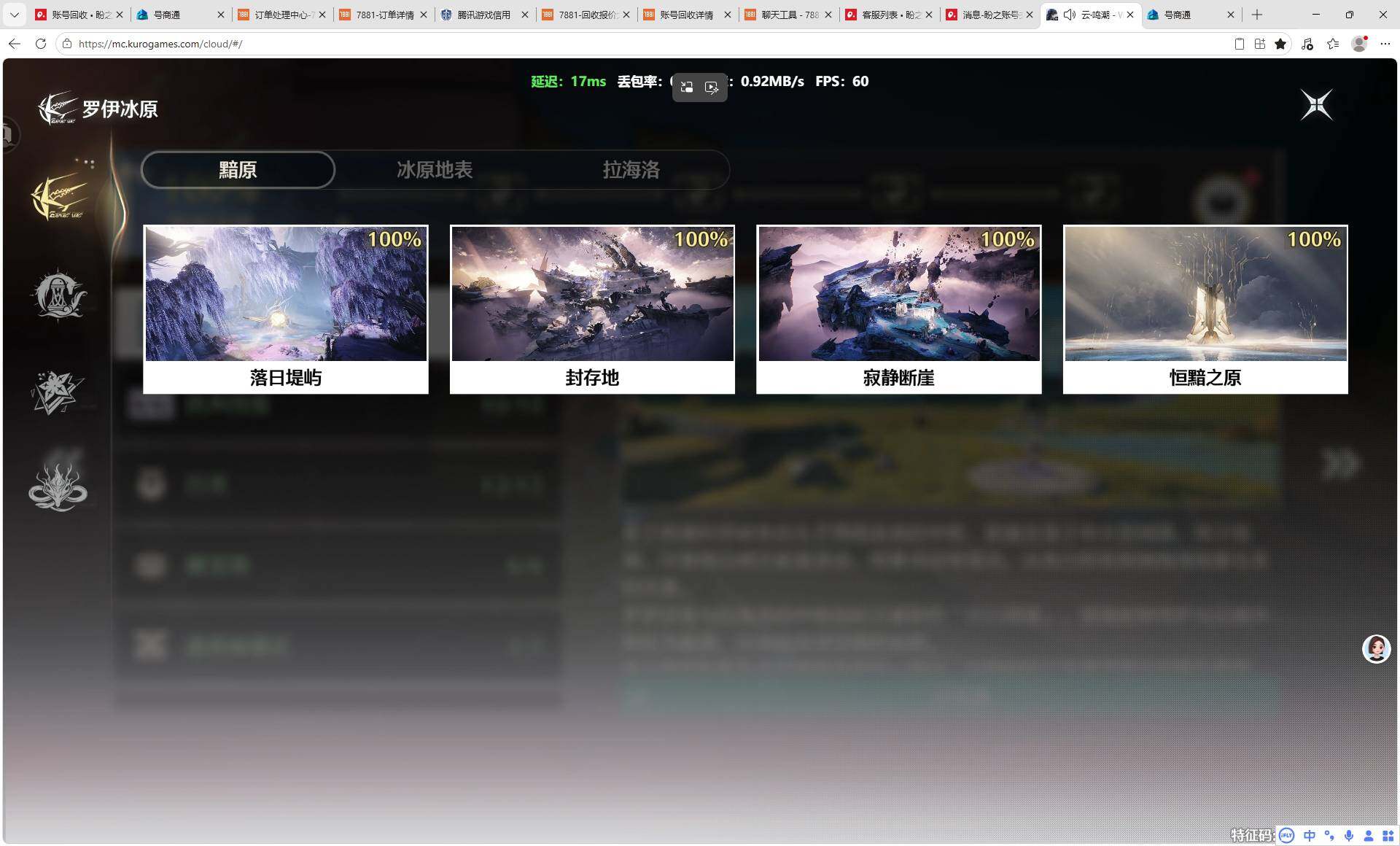Close the 账号回收详情 browser tab
The height and width of the screenshot is (846, 1400).
[727, 15]
